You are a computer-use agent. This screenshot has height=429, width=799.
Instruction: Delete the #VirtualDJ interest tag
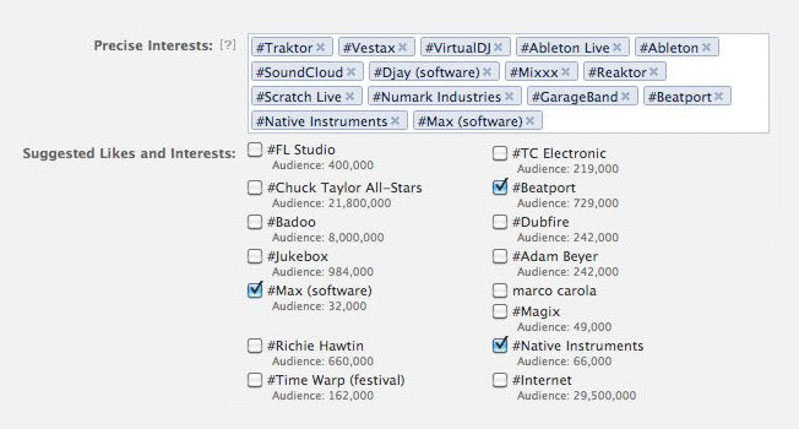point(498,47)
